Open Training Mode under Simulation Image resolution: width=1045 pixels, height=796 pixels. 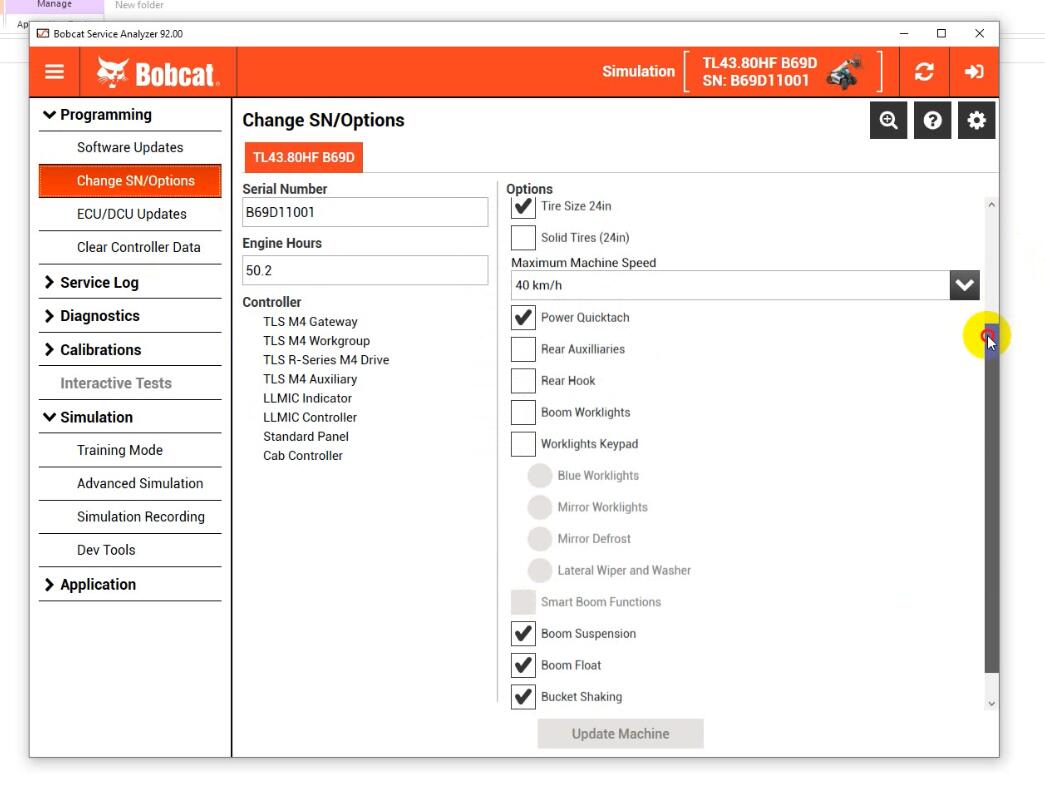(130, 450)
